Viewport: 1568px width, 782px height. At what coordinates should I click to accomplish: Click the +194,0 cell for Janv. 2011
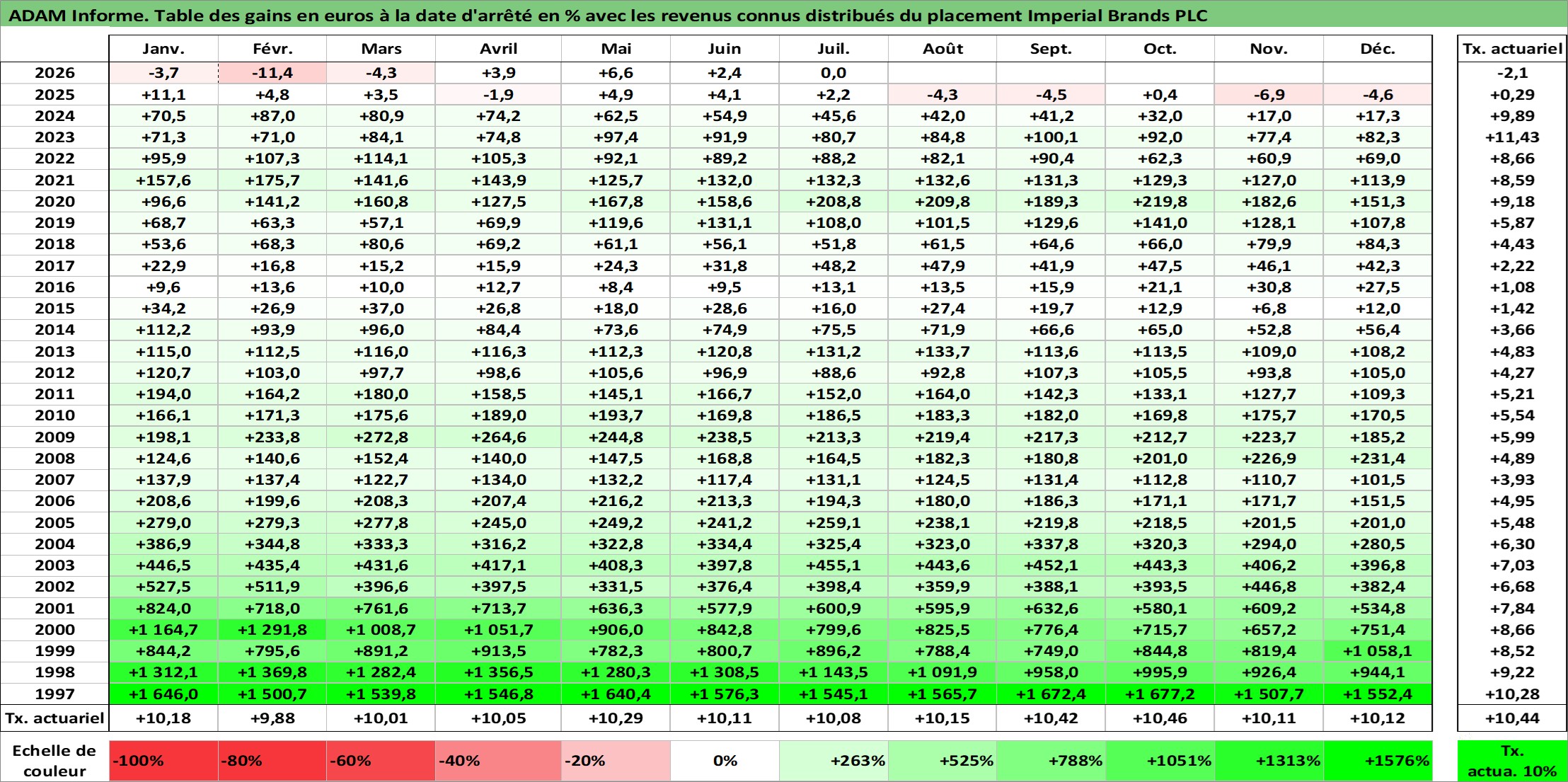point(163,394)
